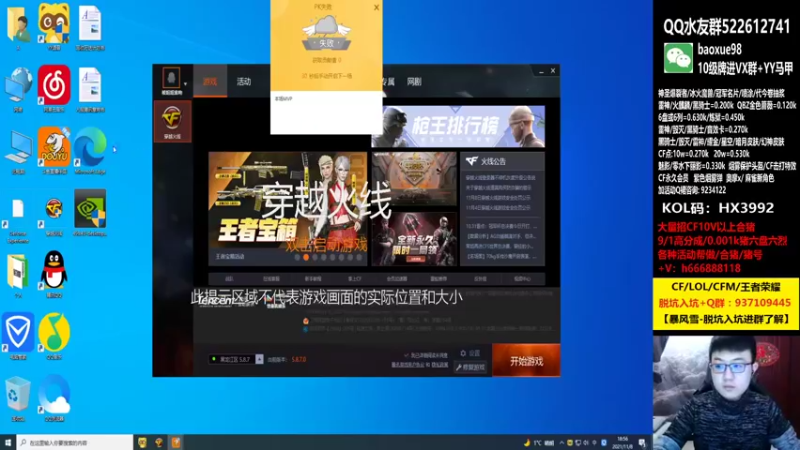Close the game launcher window
The width and height of the screenshot is (800, 450).
(x=553, y=71)
